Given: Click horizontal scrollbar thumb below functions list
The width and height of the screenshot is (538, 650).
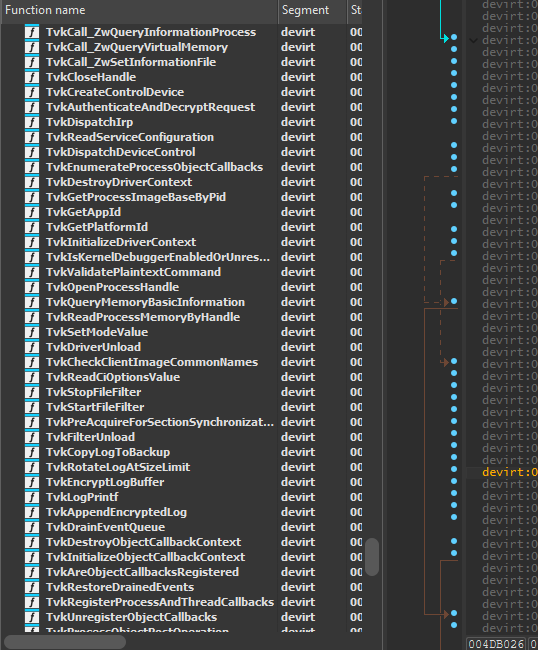Looking at the screenshot, I should click(x=65, y=642).
